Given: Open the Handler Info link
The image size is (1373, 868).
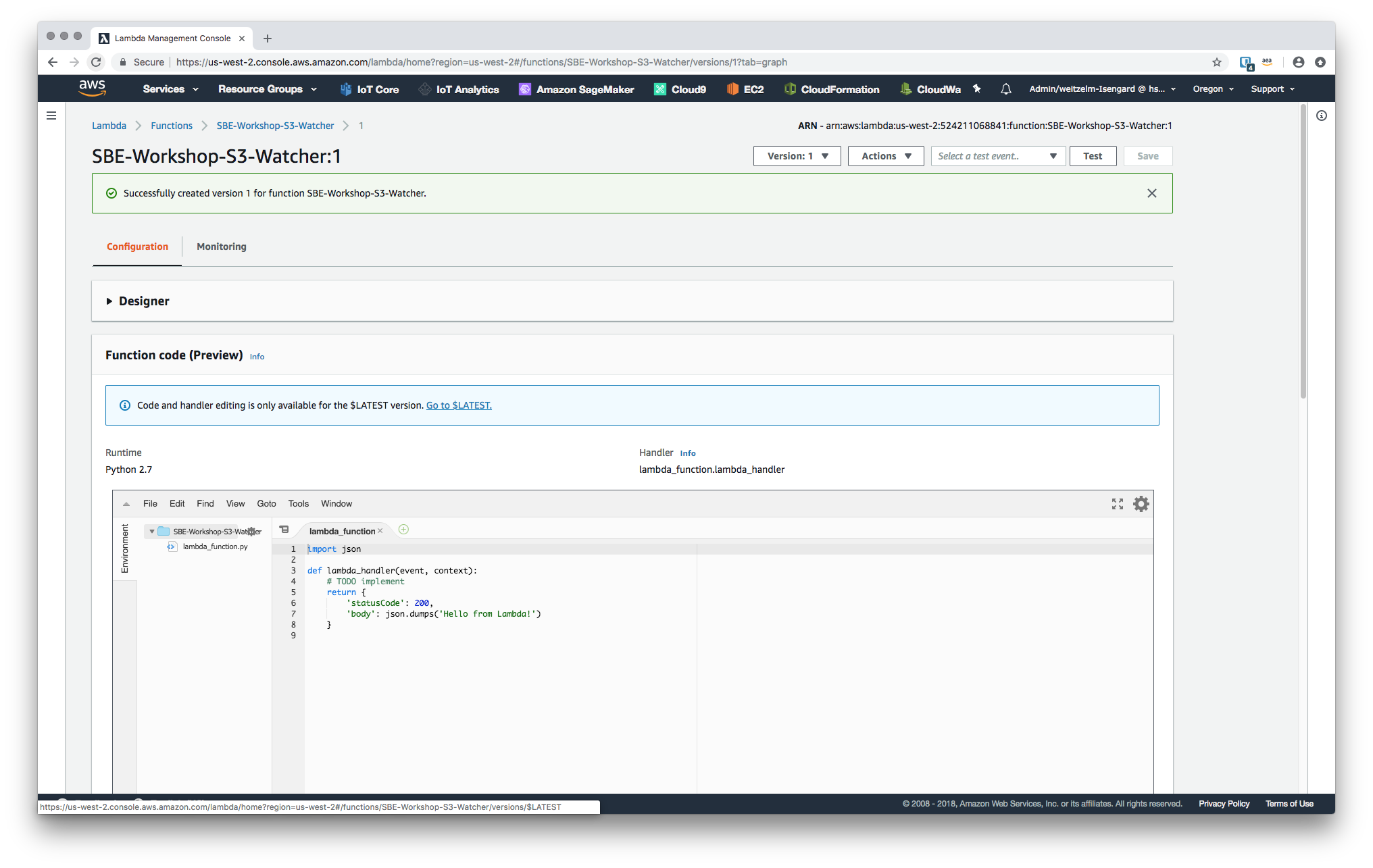Looking at the screenshot, I should click(x=688, y=453).
